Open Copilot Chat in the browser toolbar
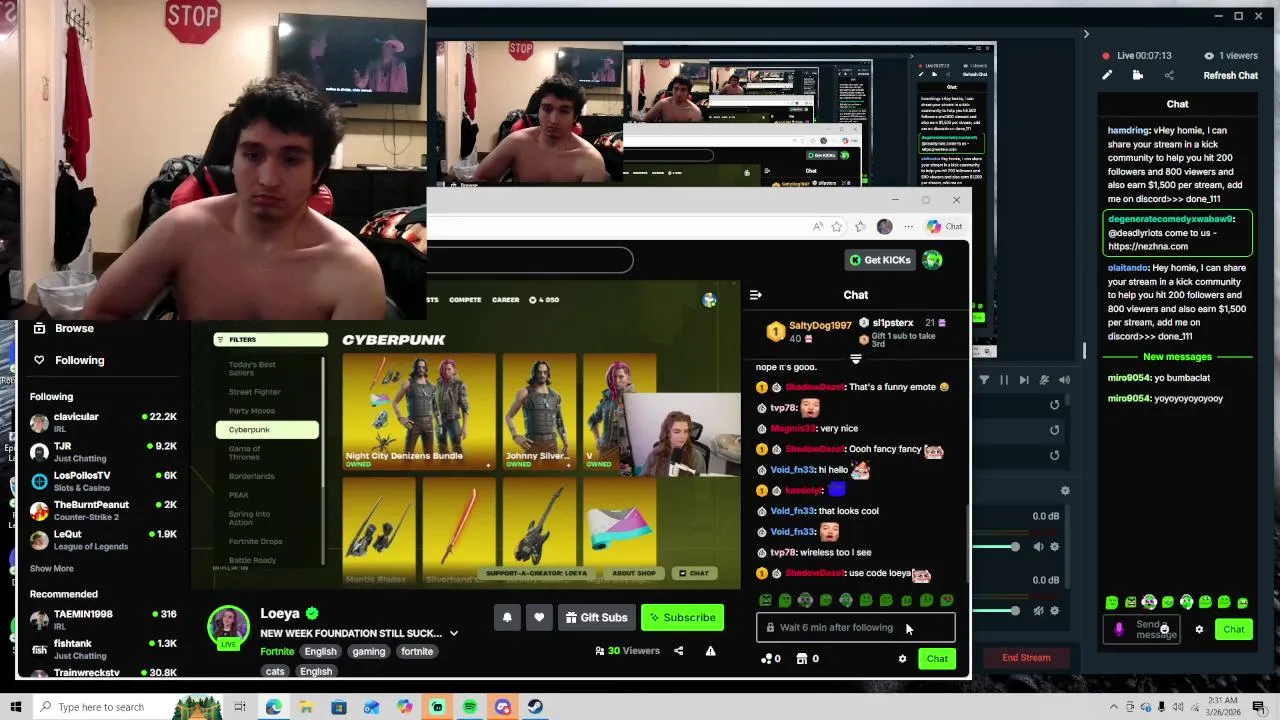The width and height of the screenshot is (1280, 720). pyautogui.click(x=945, y=227)
